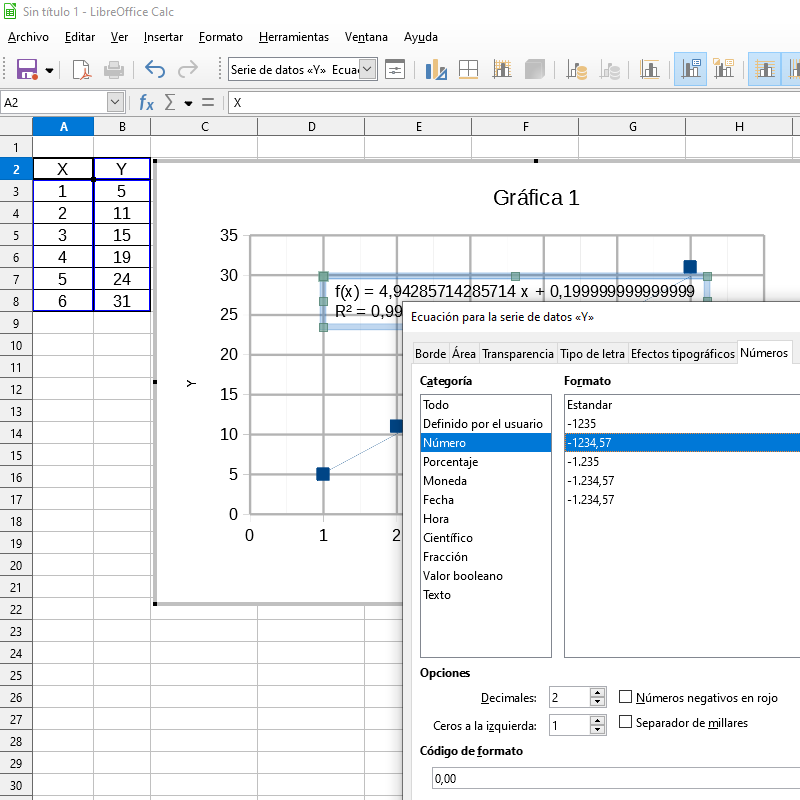Increase Decimales with up arrow
This screenshot has width=800, height=800.
[x=597, y=692]
